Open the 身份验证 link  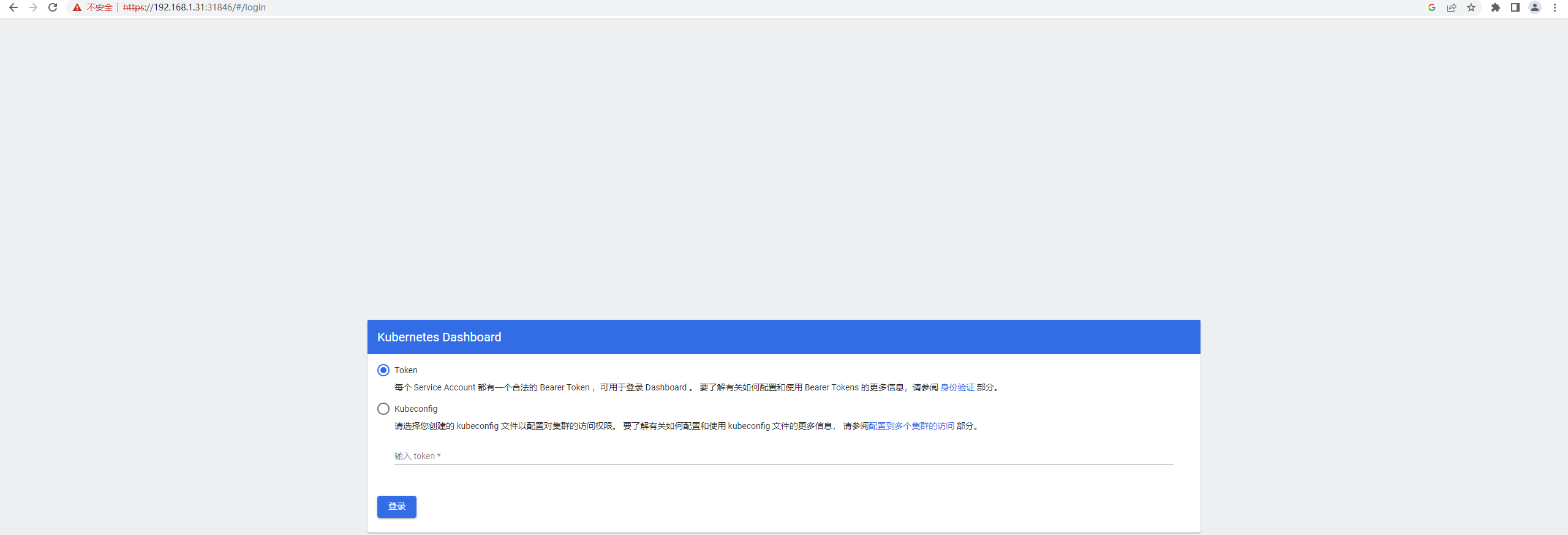957,387
